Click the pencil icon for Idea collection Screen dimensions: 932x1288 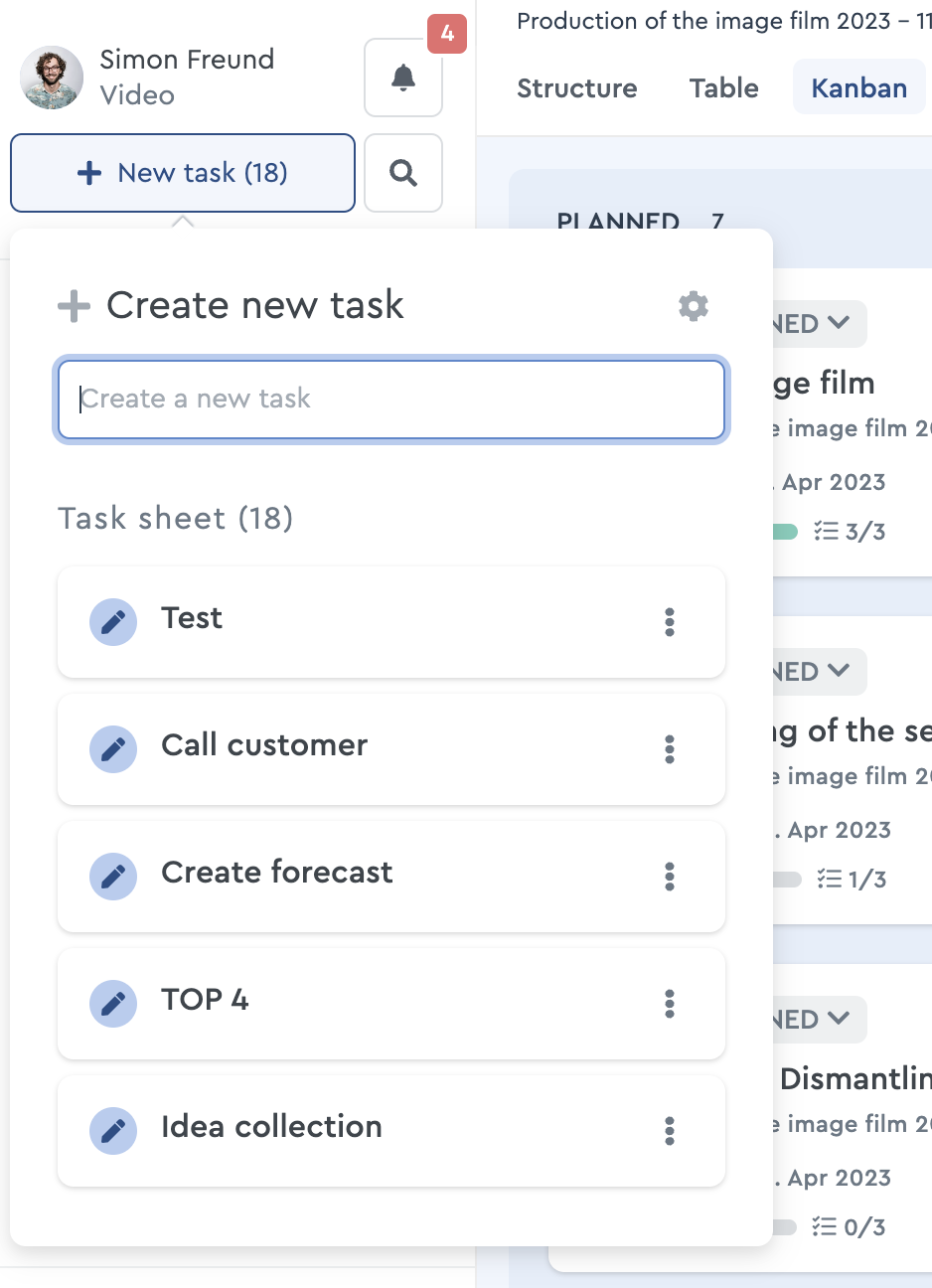pos(113,1131)
